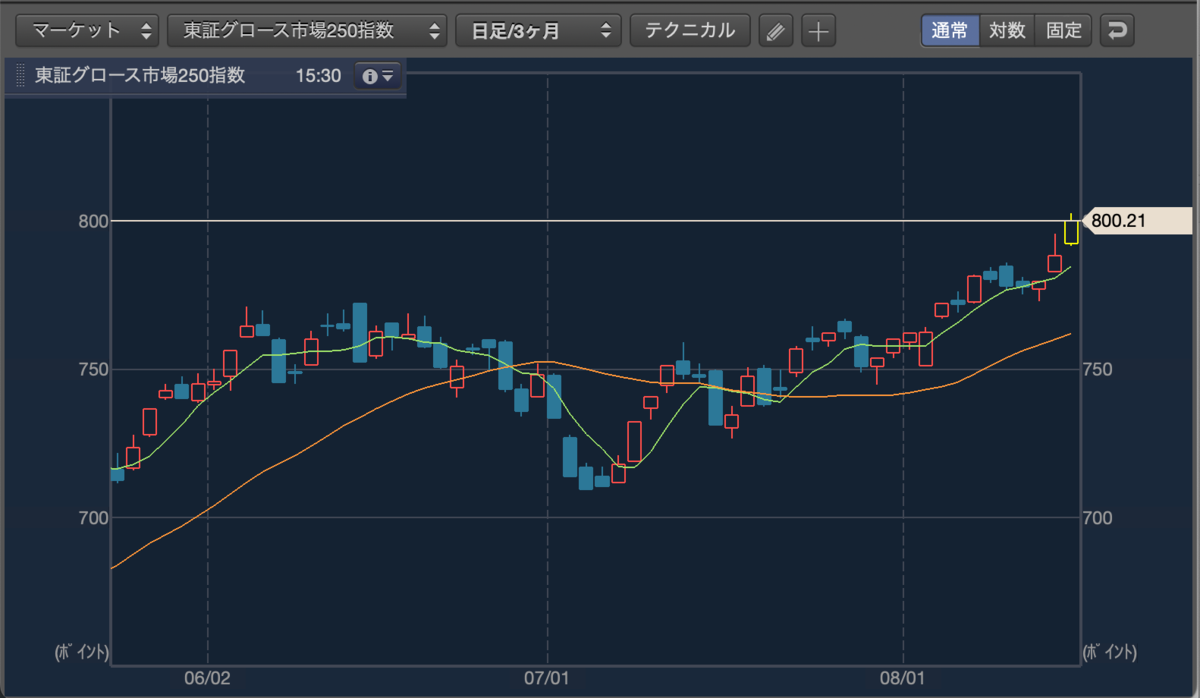This screenshot has height=698, width=1200.
Task: Click the right-axis 750 price label
Action: point(1098,369)
